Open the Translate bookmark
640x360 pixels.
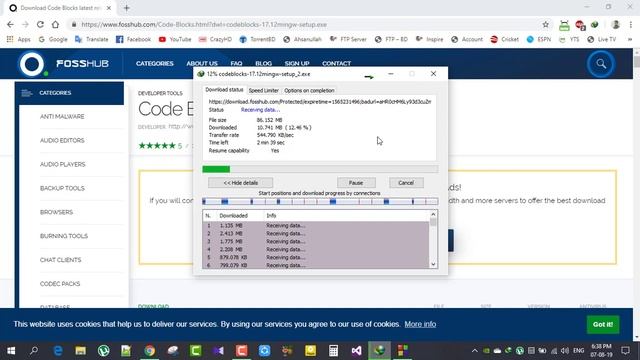point(92,39)
